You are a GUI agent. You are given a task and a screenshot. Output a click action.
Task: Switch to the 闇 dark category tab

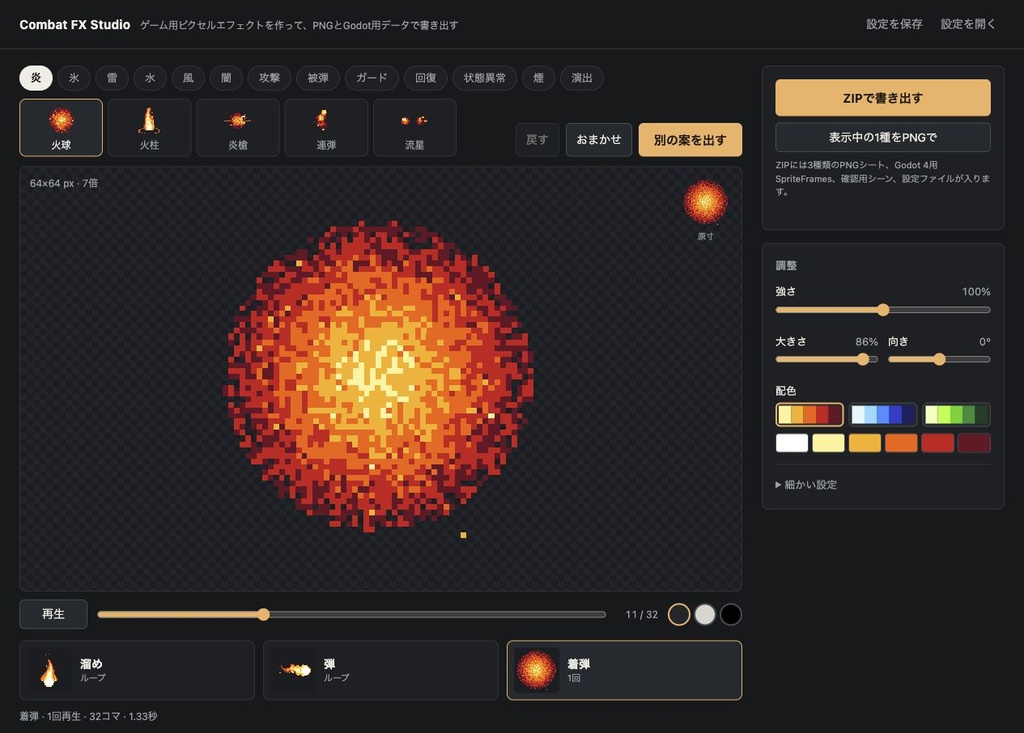[226, 78]
